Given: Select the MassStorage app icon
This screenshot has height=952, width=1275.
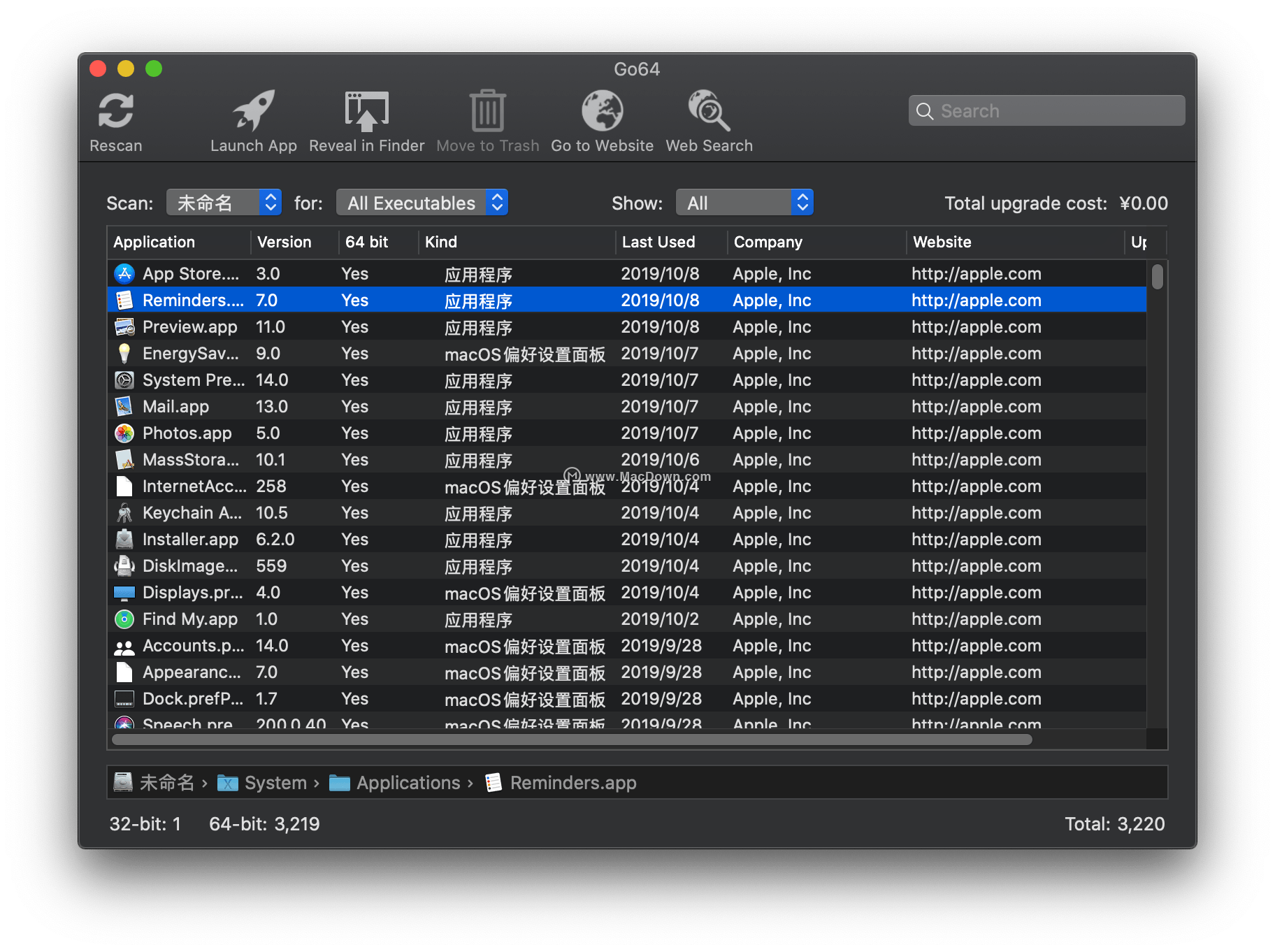Looking at the screenshot, I should pos(124,459).
